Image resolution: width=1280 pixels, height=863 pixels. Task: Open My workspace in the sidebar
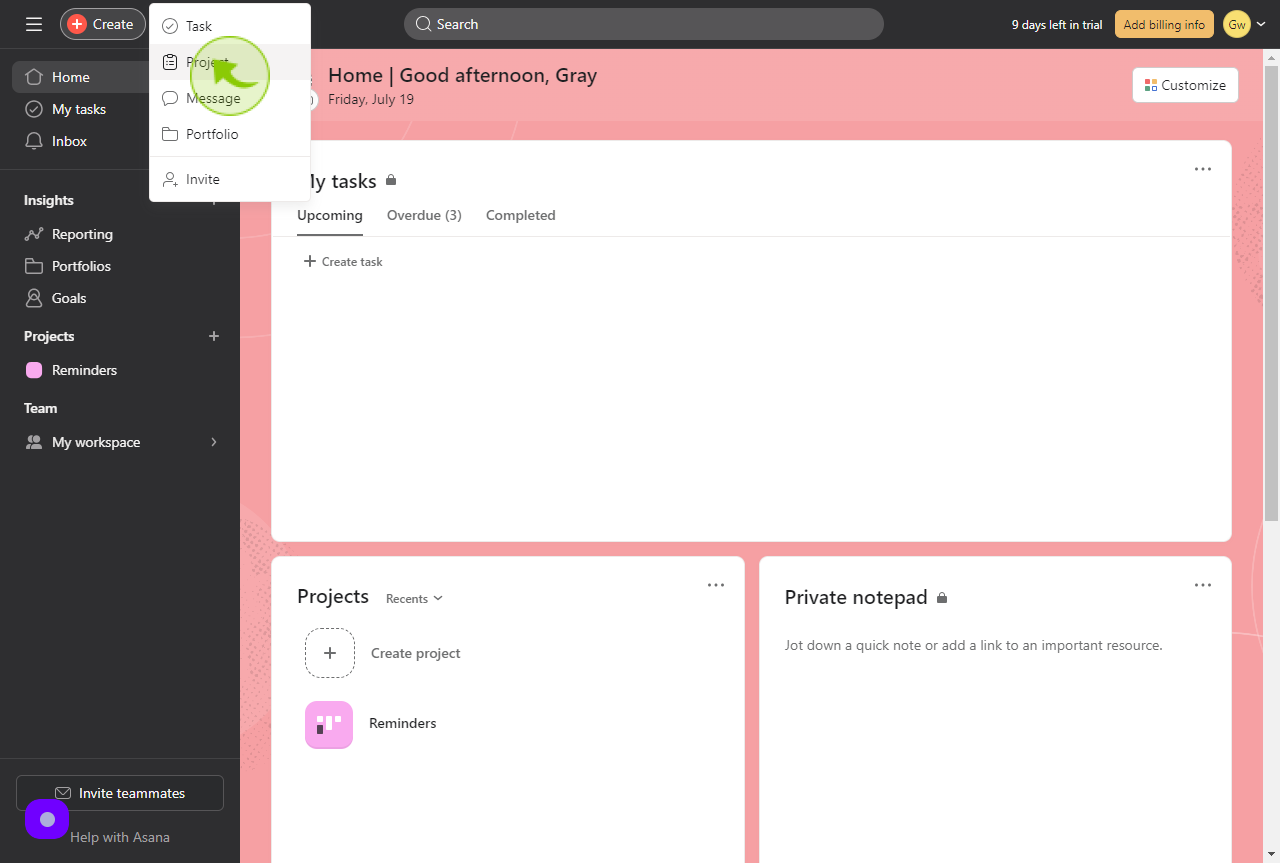point(120,442)
